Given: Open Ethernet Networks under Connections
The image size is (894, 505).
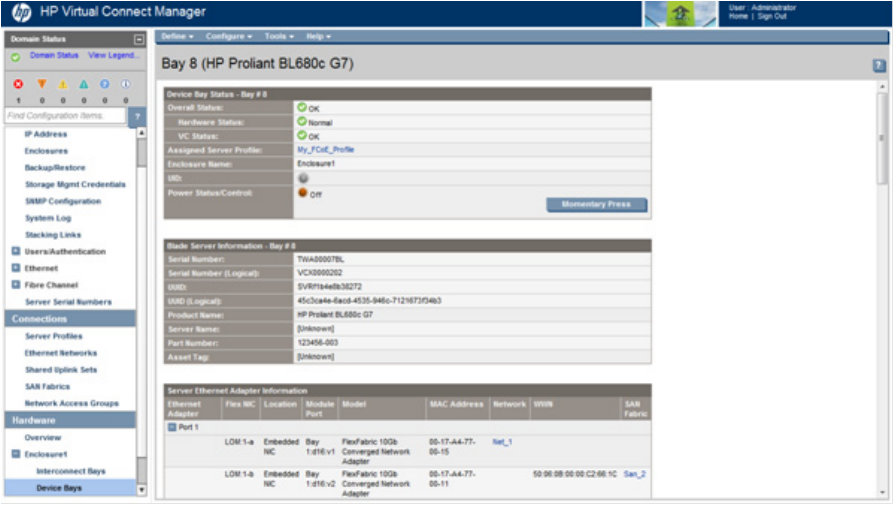Looking at the screenshot, I should (60, 353).
